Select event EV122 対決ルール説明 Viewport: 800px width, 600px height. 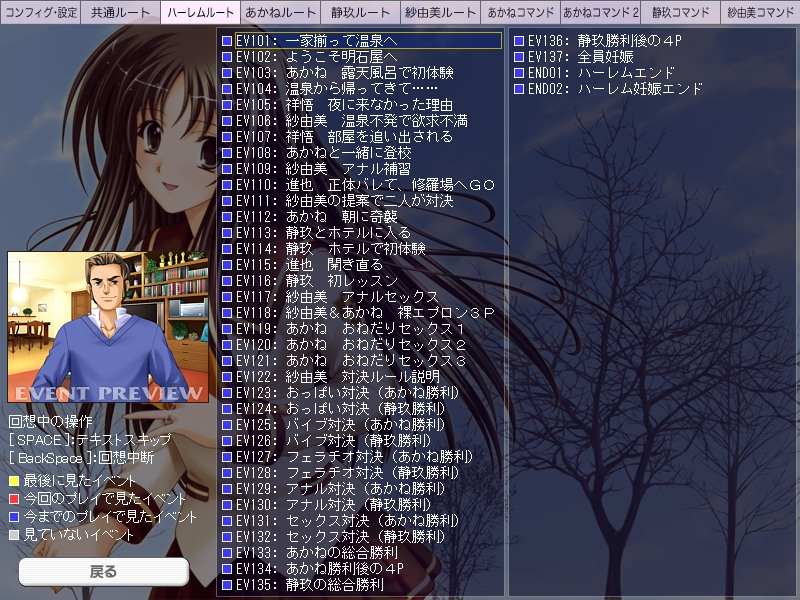338,377
